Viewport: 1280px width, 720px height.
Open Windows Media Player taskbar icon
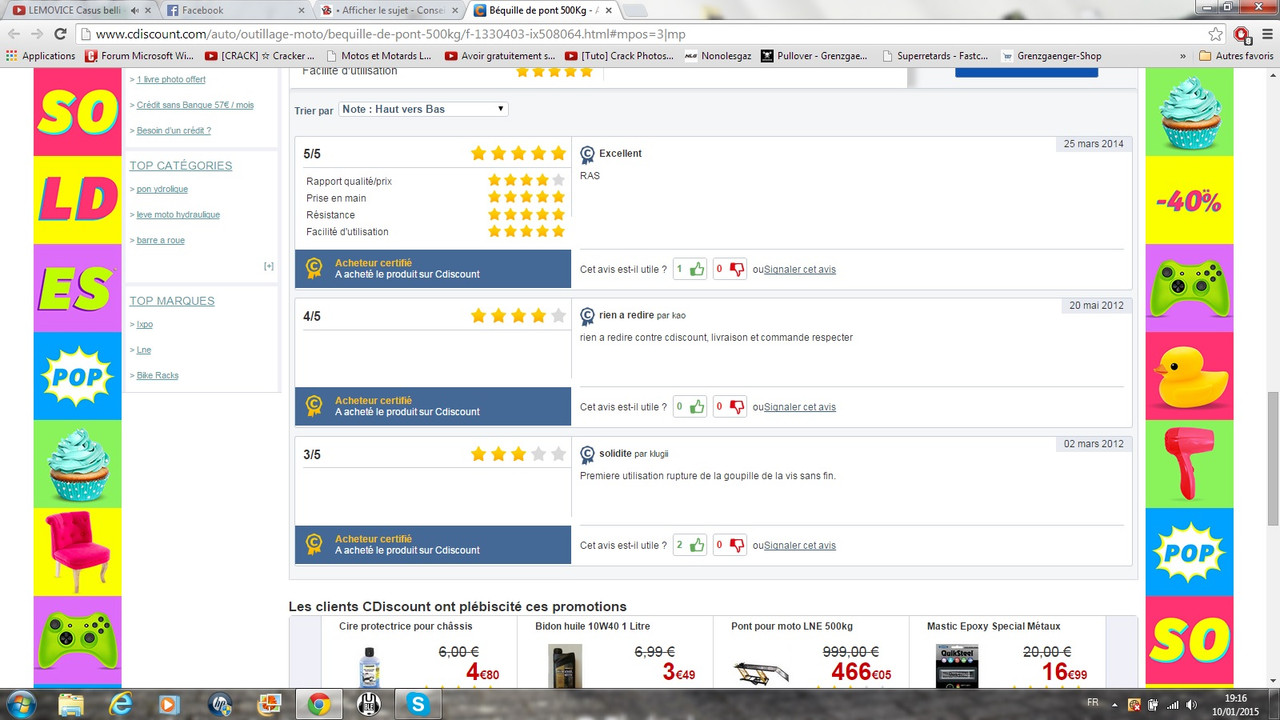(170, 704)
